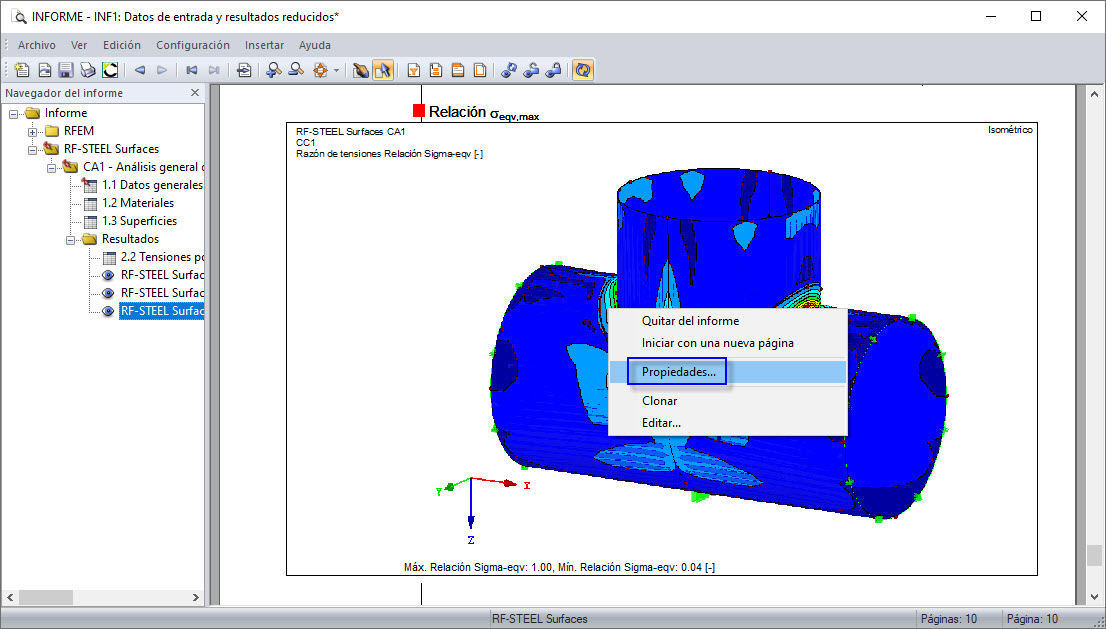Screen dimensions: 1106x629
Task: Create a new report with the starred page icon
Action: [x=22, y=70]
